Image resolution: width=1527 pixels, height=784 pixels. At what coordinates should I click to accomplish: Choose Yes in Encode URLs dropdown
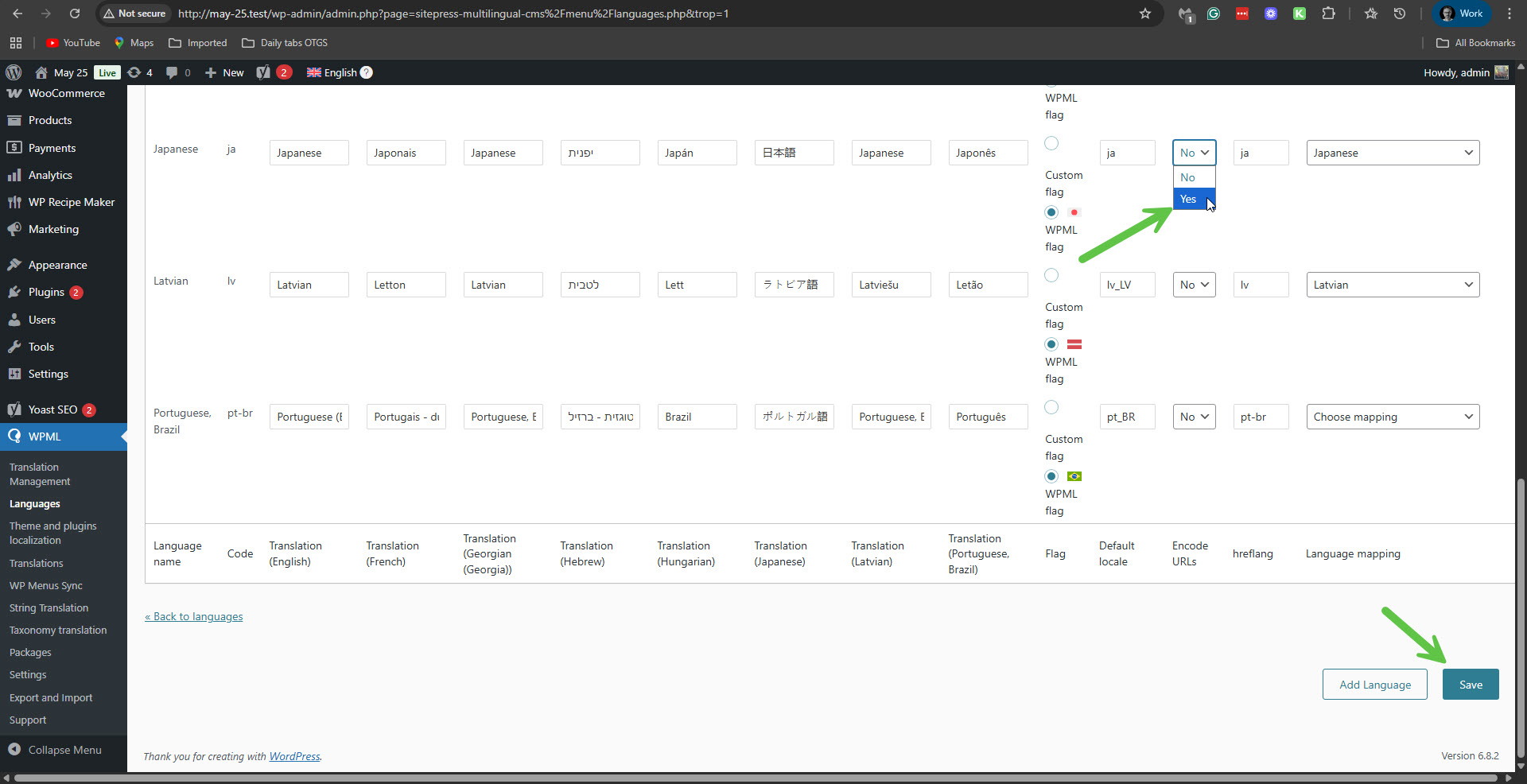[1194, 199]
